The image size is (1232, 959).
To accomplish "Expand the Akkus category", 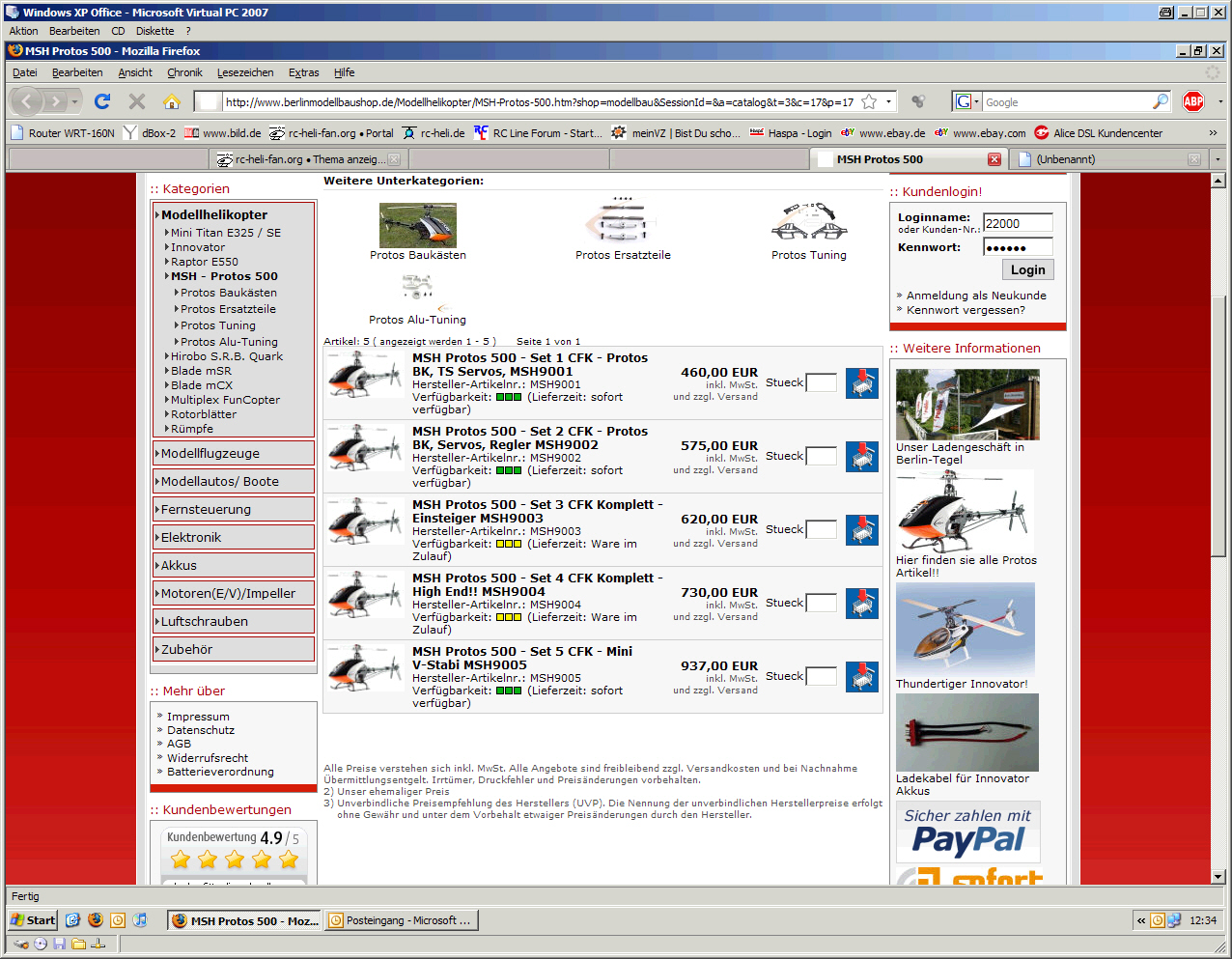I will tap(234, 565).
